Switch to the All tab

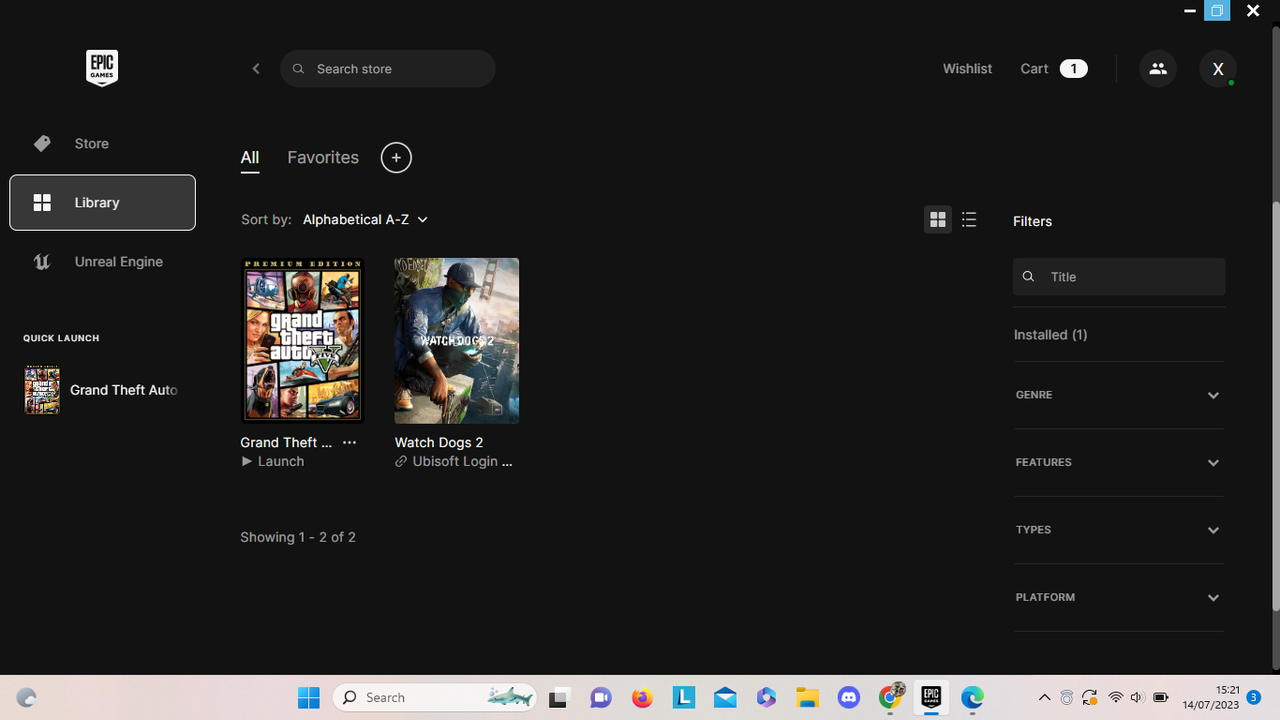(250, 158)
